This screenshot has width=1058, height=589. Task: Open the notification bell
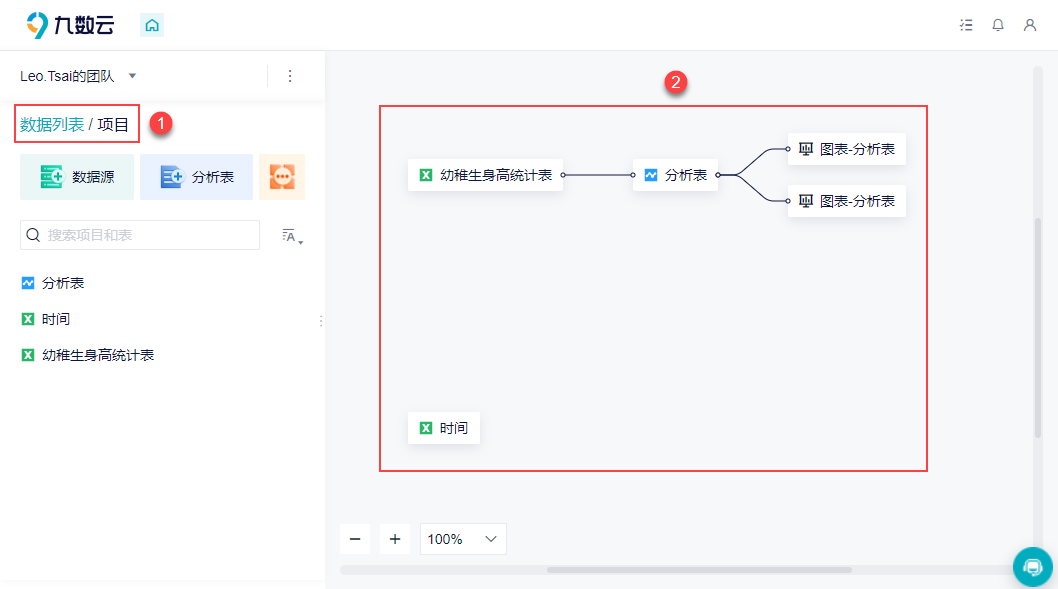click(x=998, y=25)
